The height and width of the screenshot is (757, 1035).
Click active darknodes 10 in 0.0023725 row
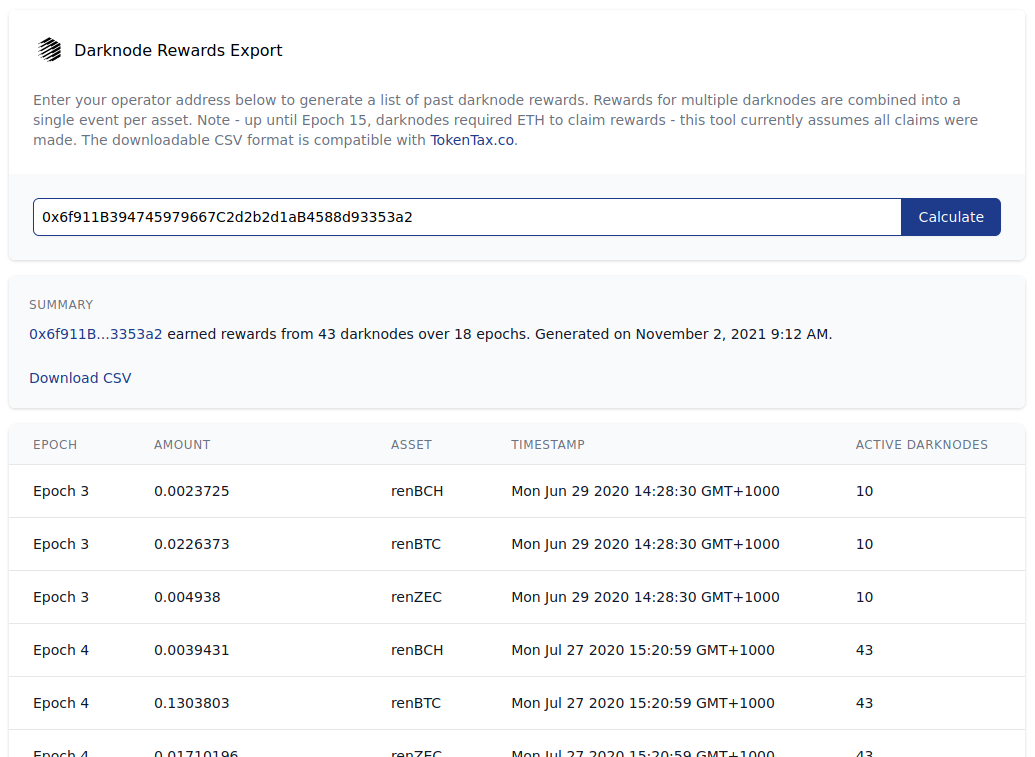(x=864, y=491)
